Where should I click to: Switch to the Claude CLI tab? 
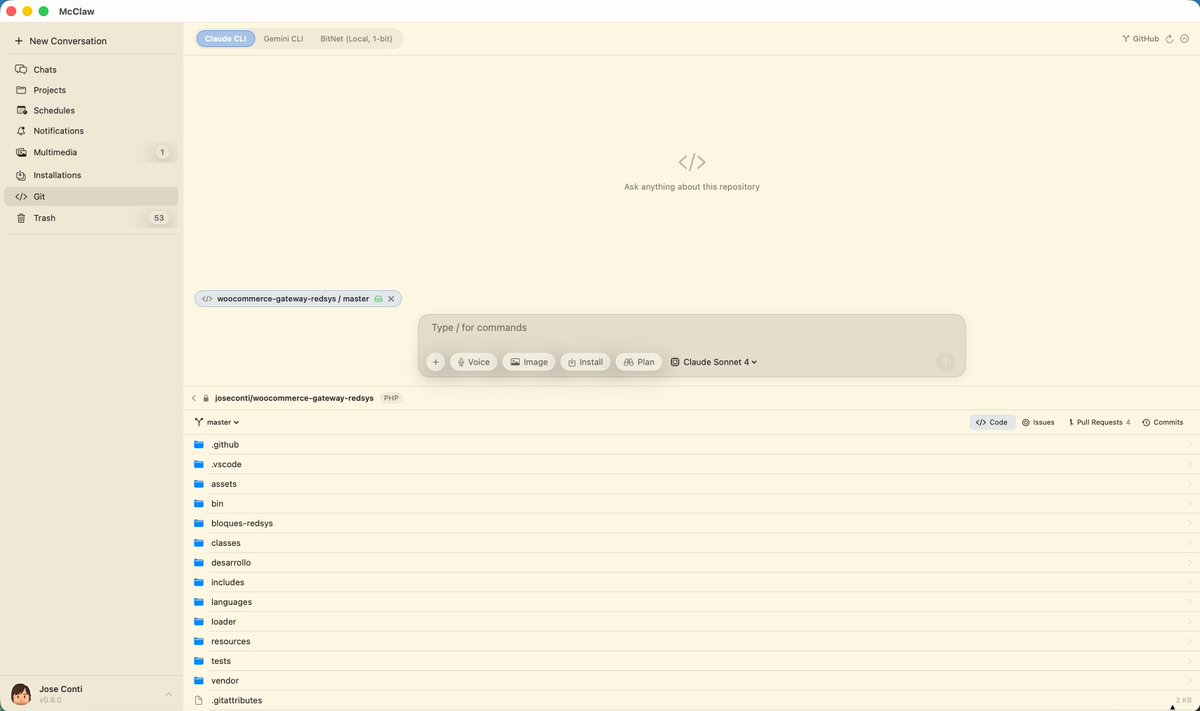click(x=225, y=39)
